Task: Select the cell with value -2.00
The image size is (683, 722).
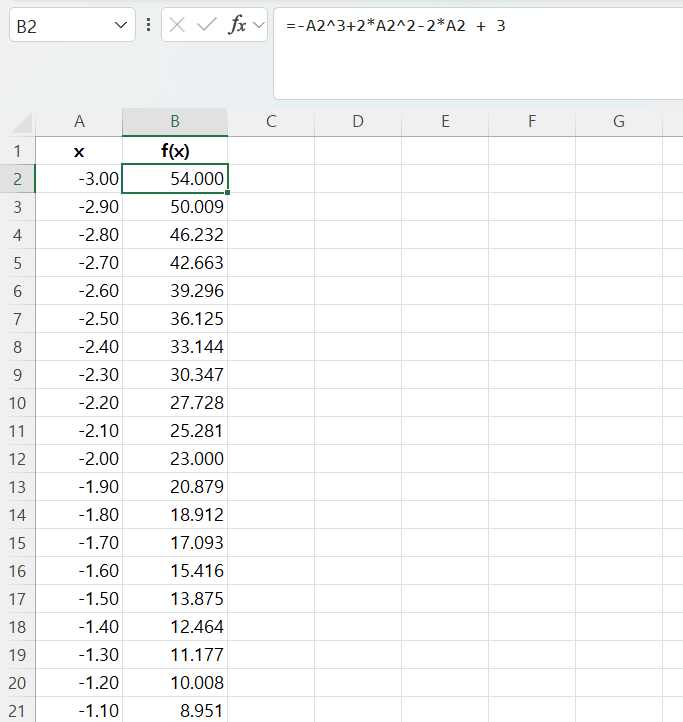Action: click(79, 459)
